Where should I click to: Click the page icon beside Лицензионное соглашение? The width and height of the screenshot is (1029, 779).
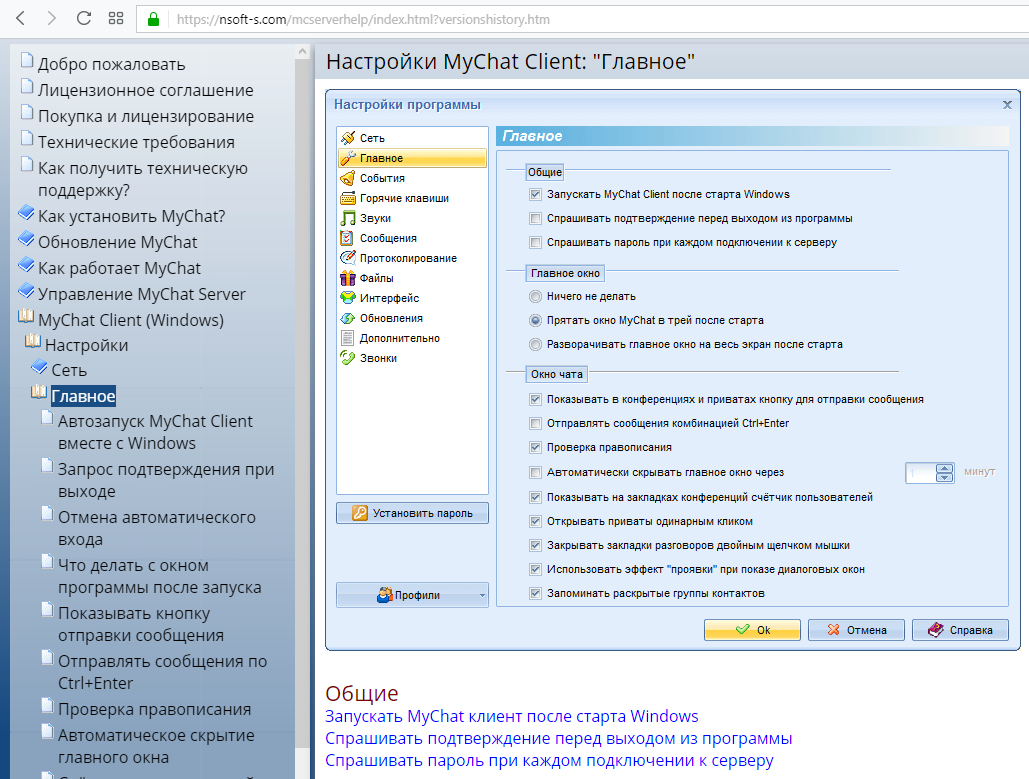[27, 87]
